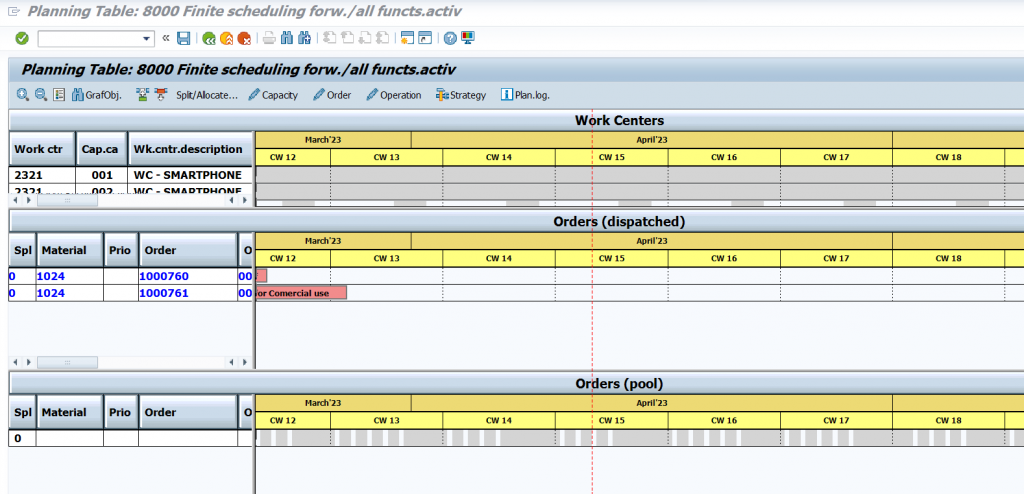Open the transaction command field dropdown
1024x494 pixels.
click(x=147, y=39)
